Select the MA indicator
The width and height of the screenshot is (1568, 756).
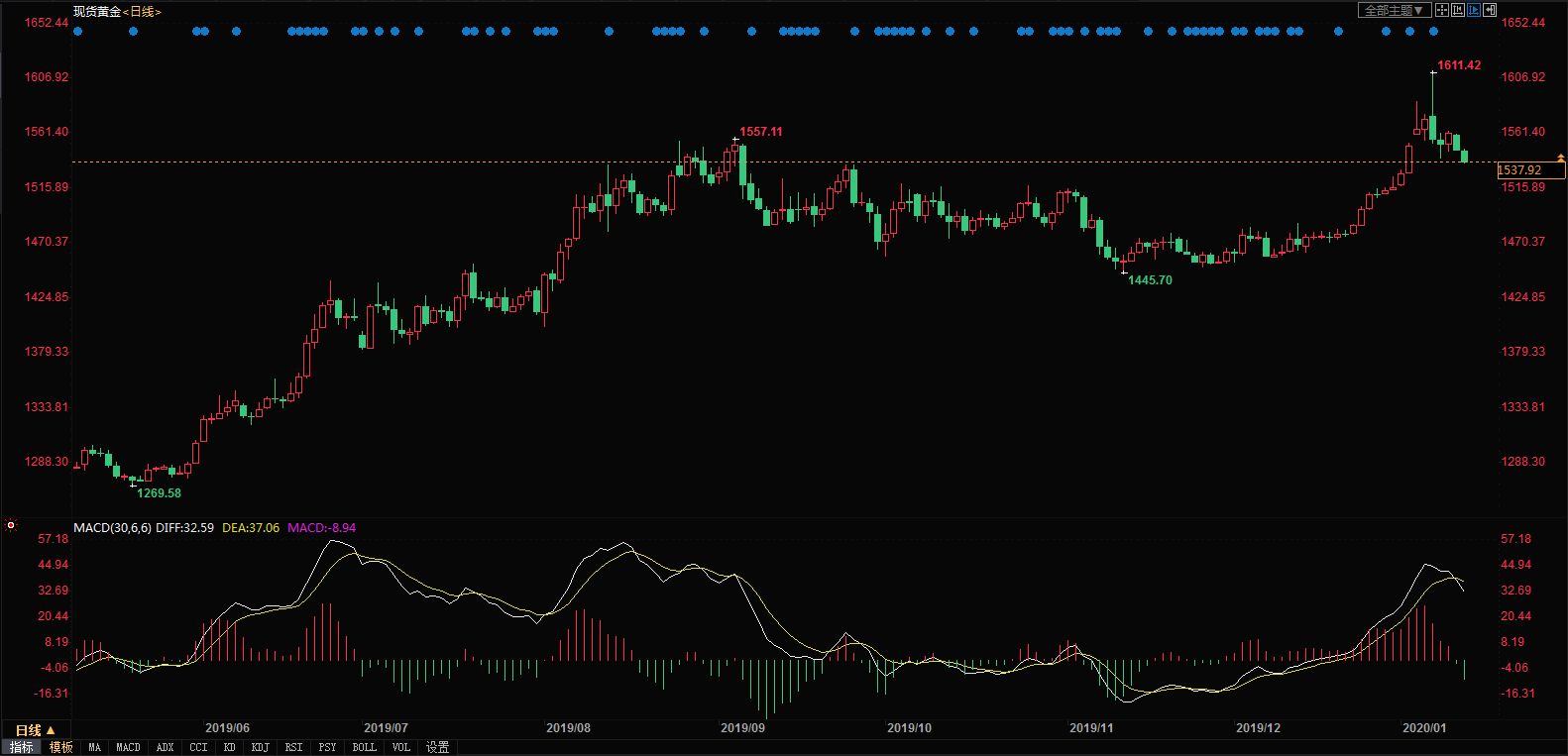coord(94,747)
